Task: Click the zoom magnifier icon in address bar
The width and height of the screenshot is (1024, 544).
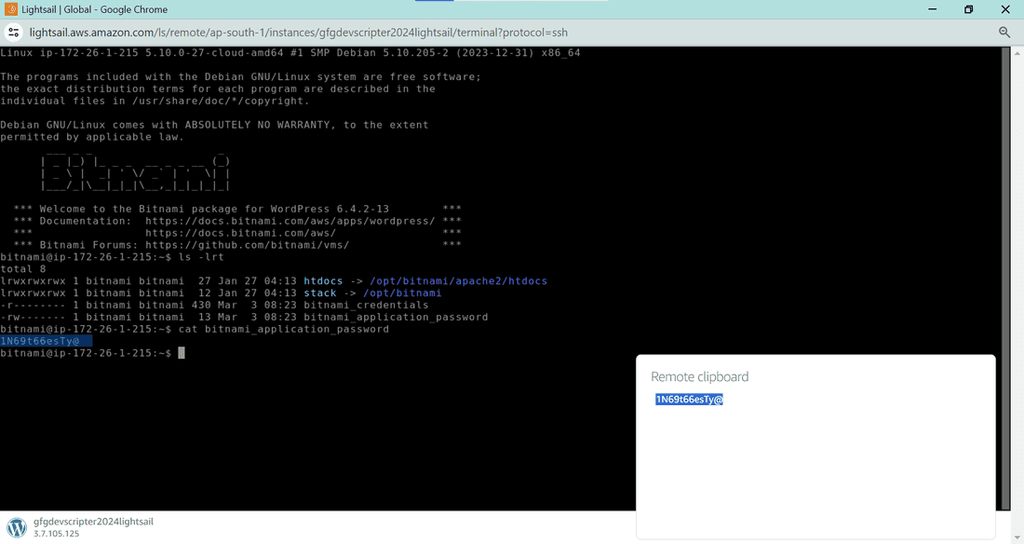Action: tap(1004, 32)
